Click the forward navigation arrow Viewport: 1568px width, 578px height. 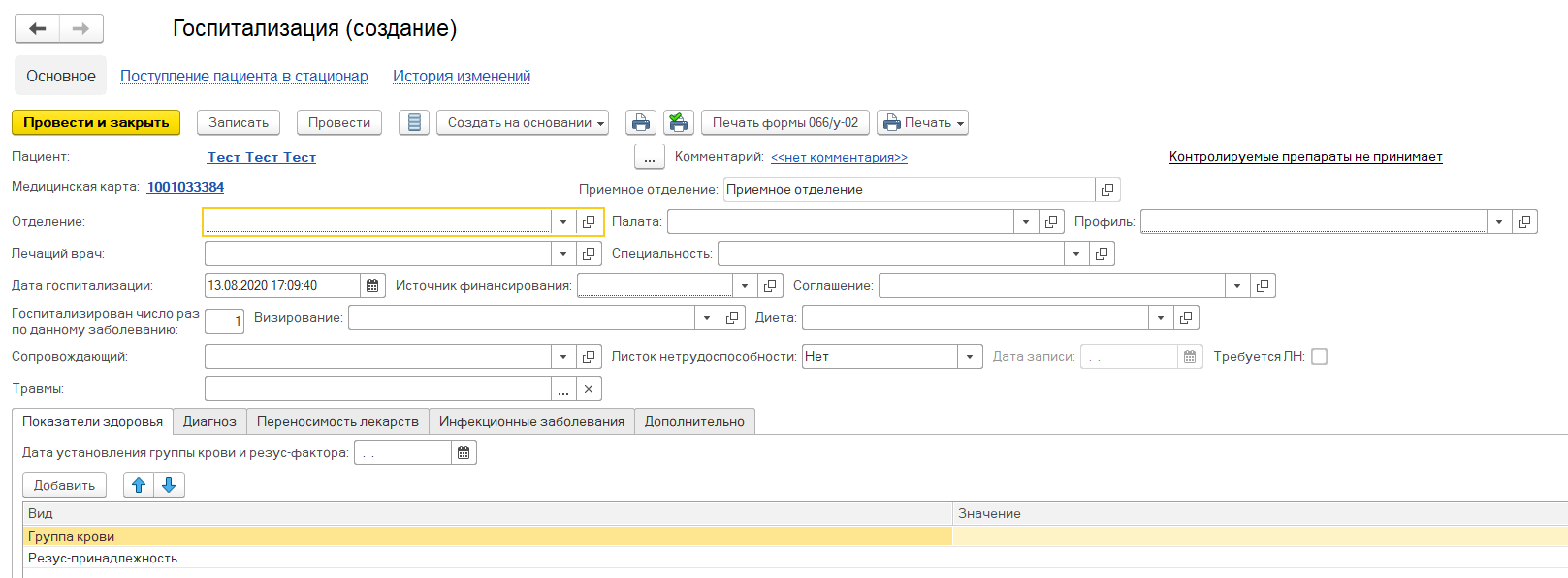coord(80,29)
